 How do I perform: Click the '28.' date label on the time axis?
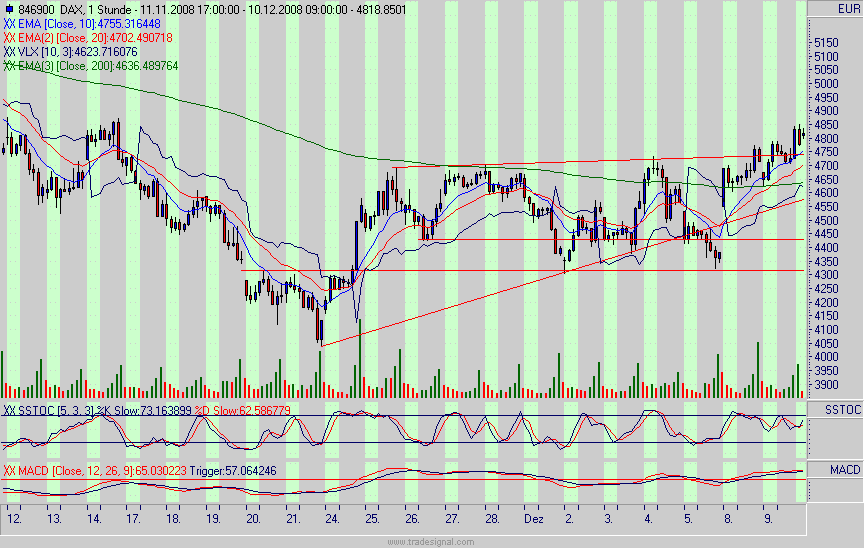pos(492,519)
